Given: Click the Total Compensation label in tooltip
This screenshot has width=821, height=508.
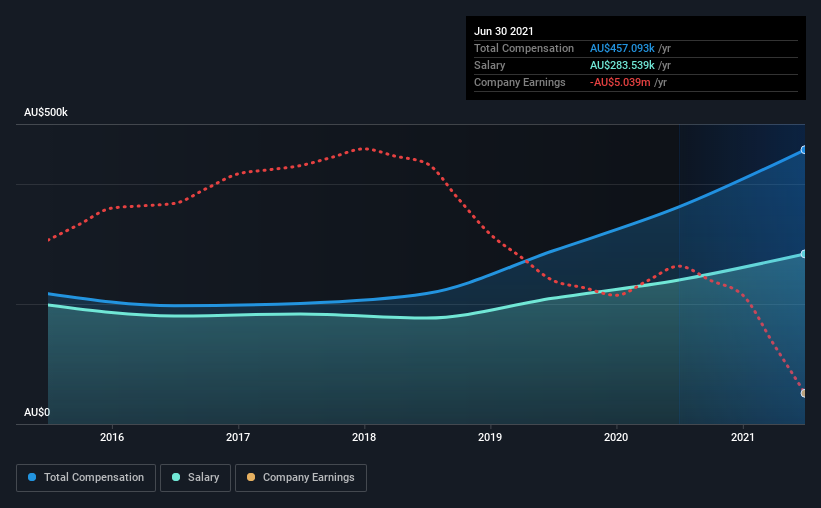Looking at the screenshot, I should click(x=524, y=48).
